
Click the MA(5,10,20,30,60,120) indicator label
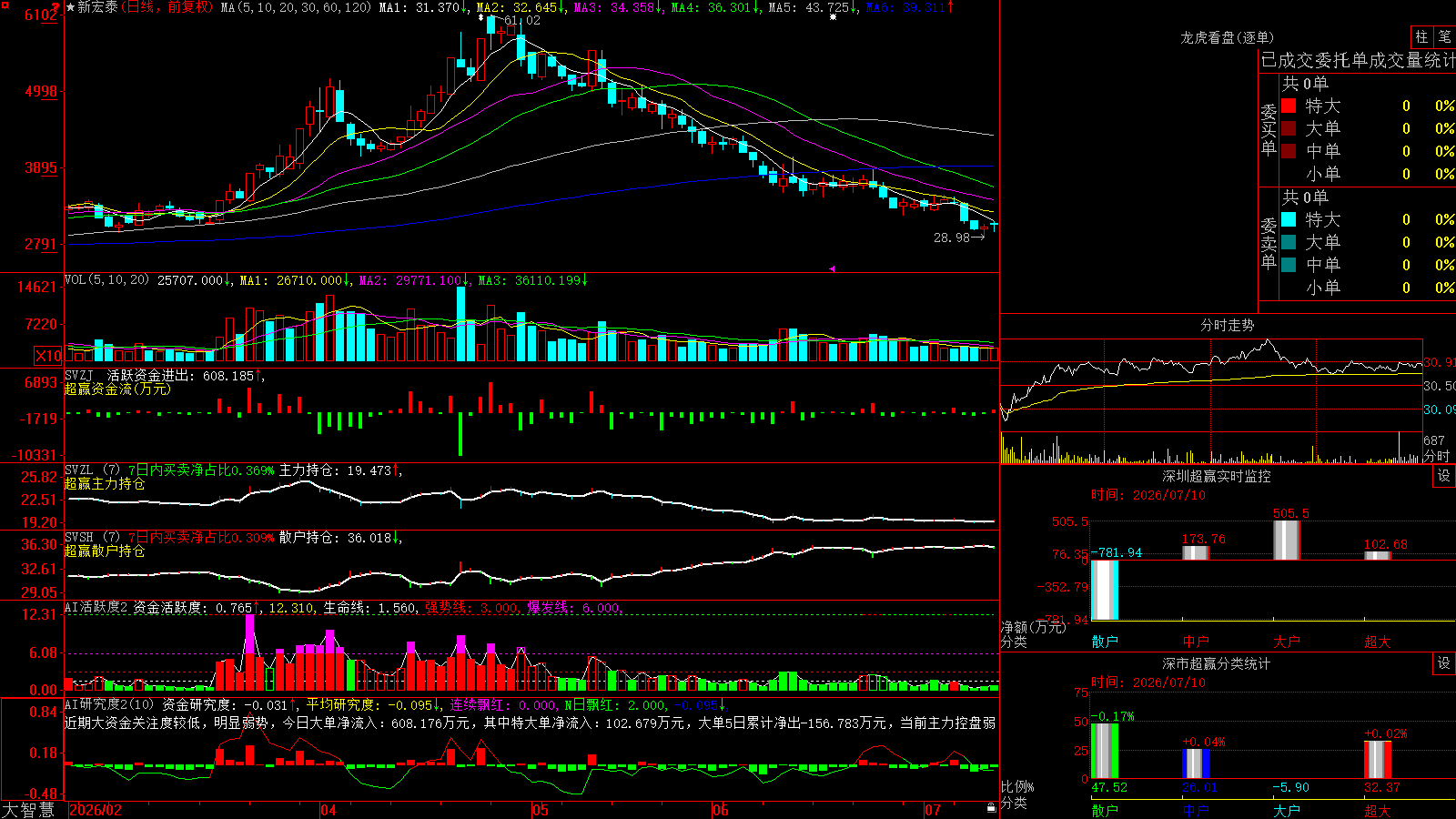tap(296, 7)
